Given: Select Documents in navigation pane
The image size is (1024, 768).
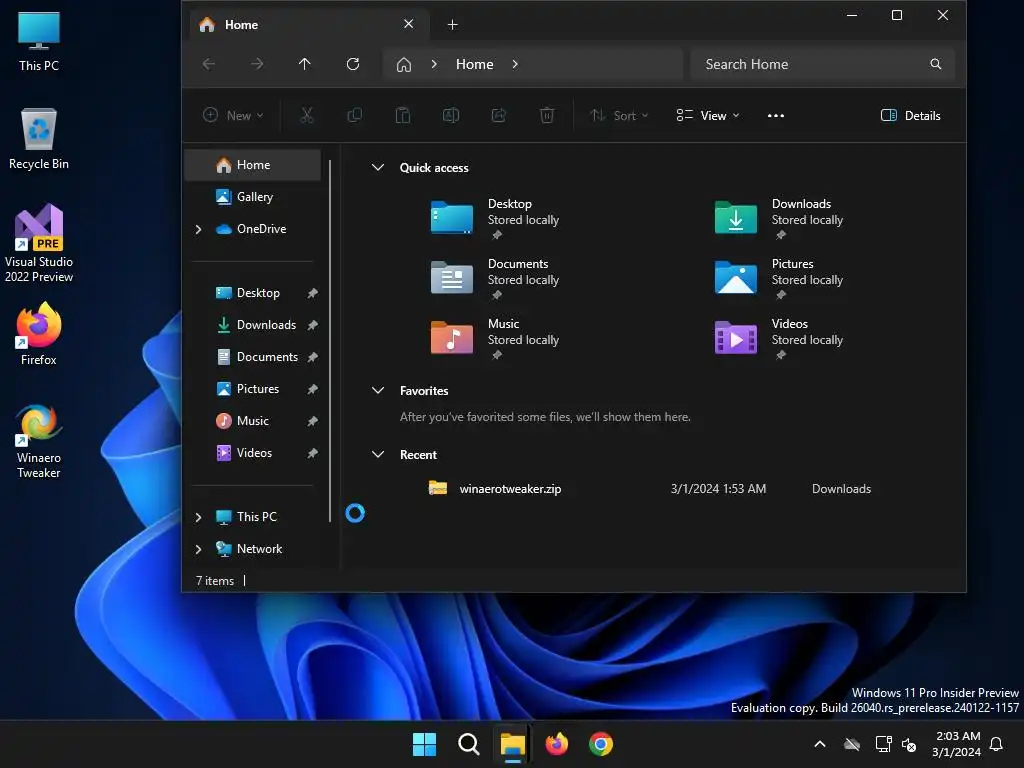Looking at the screenshot, I should [253, 357].
